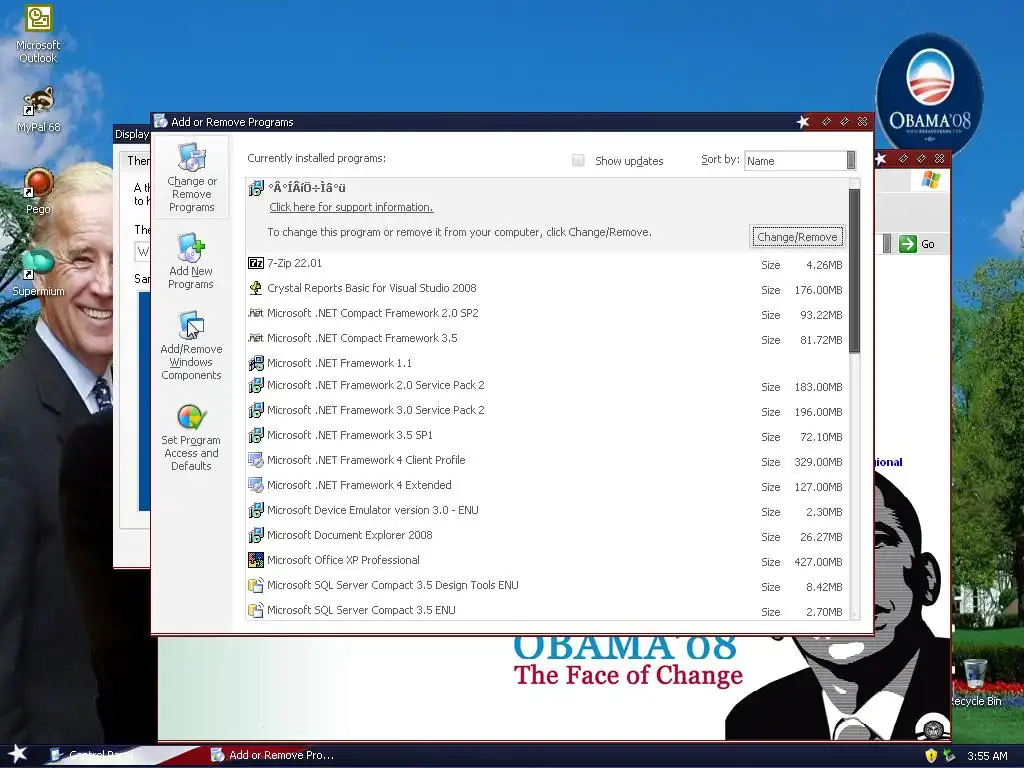1024x768 pixels.
Task: Click the Windows flag logo in browser window
Action: coord(930,180)
